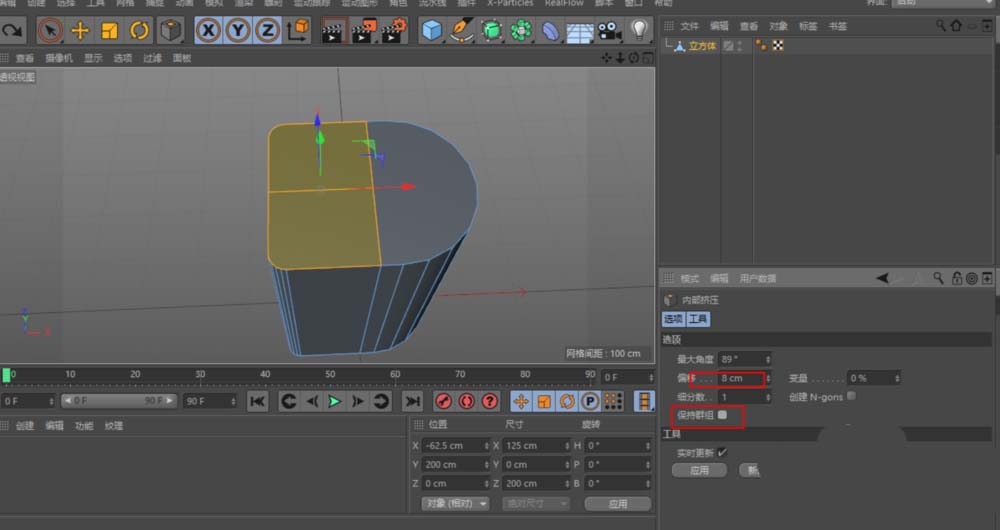Click the Cube primitive icon
Viewport: 1000px width, 530px height.
[x=431, y=31]
